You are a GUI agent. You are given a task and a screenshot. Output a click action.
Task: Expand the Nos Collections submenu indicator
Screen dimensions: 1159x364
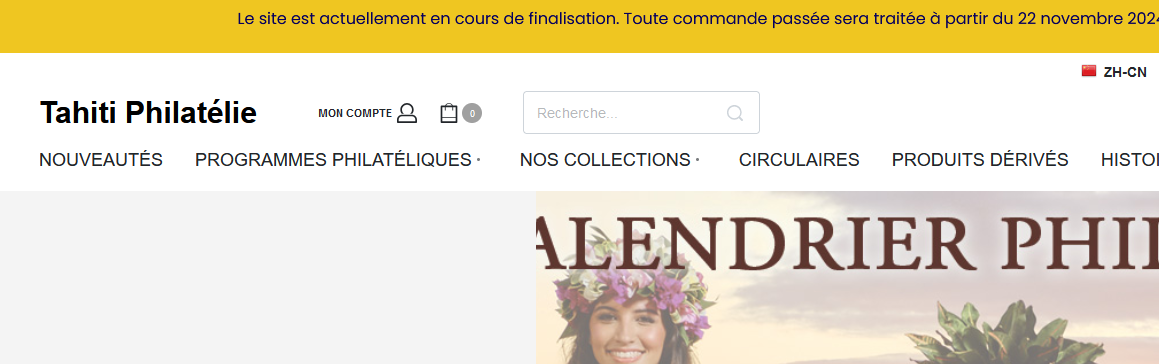tap(697, 160)
